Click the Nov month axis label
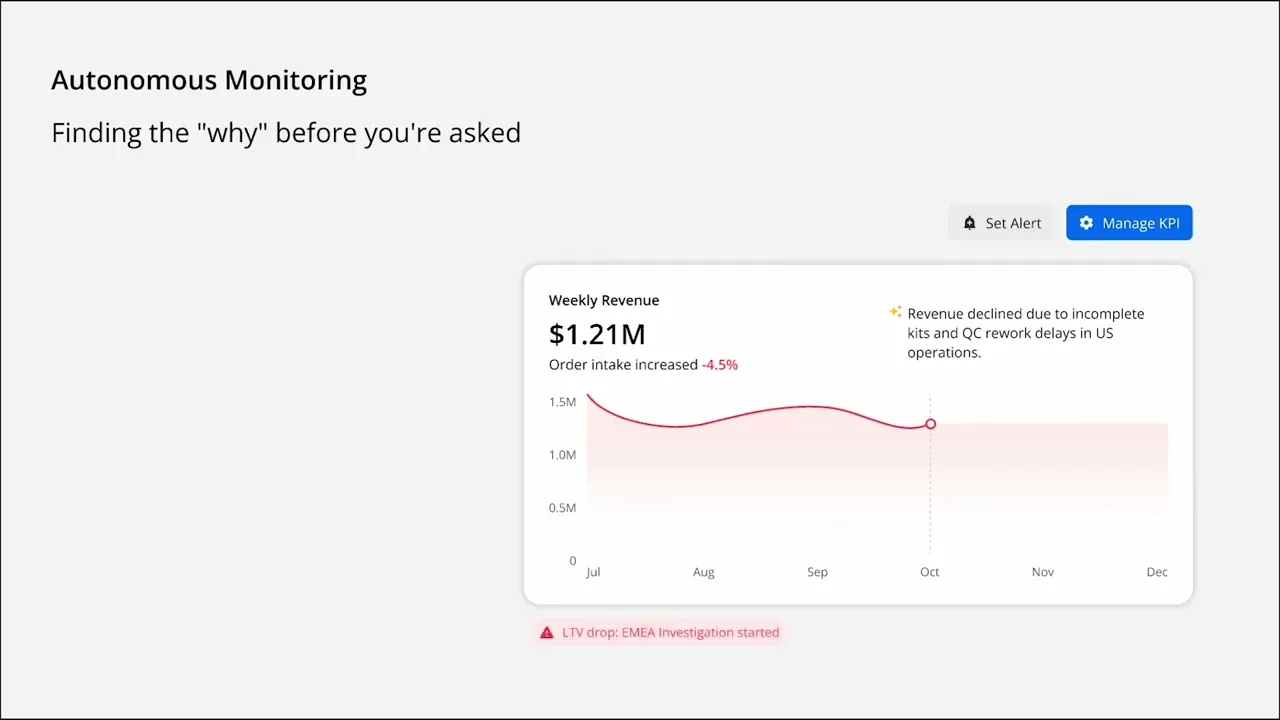This screenshot has height=720, width=1280. coord(1043,572)
